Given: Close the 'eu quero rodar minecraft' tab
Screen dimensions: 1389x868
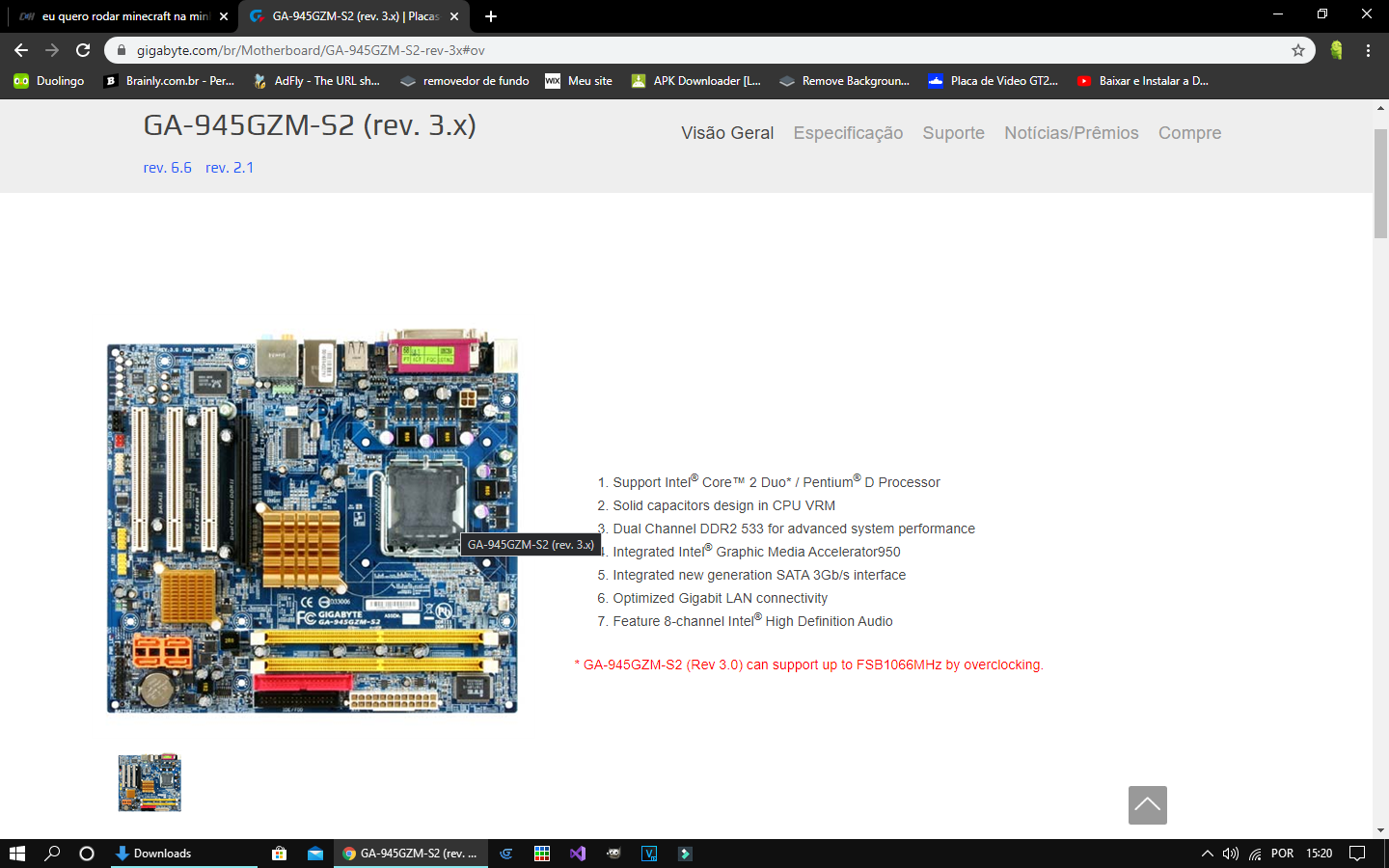Looking at the screenshot, I should click(224, 16).
